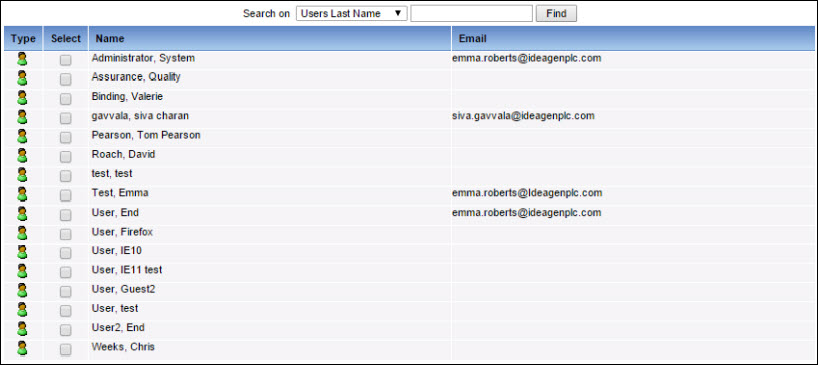Image resolution: width=818 pixels, height=365 pixels.
Task: Select Weeks, Chris using its checkbox
Action: 65,350
